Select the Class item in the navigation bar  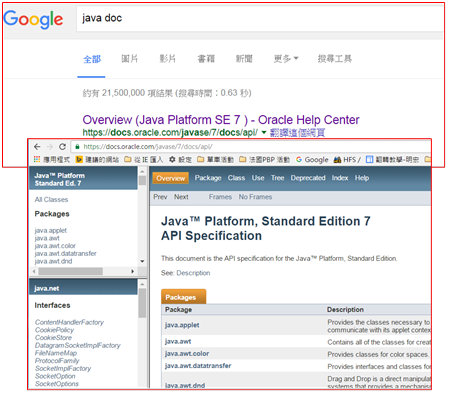pyautogui.click(x=236, y=178)
